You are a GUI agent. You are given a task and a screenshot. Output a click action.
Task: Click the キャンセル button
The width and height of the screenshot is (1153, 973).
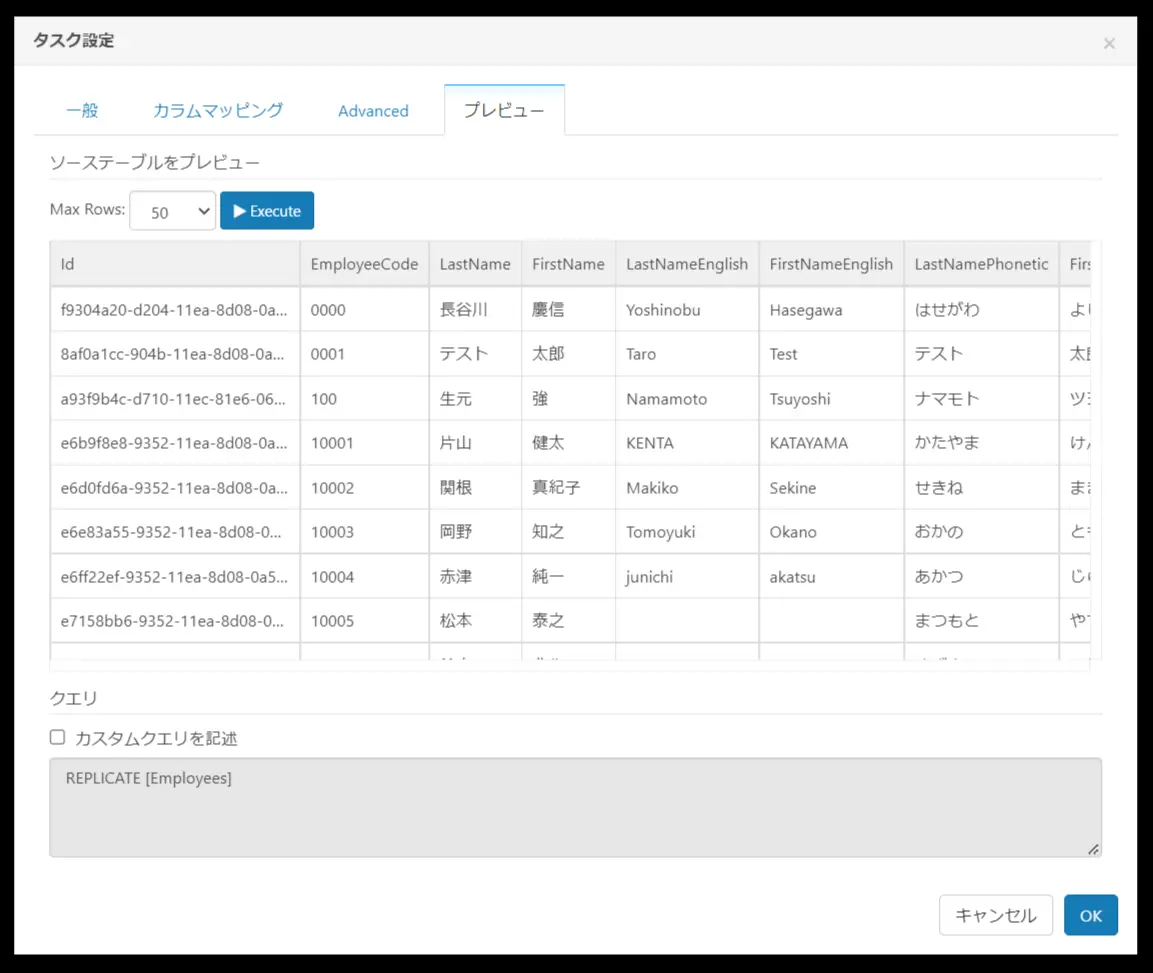(x=996, y=915)
